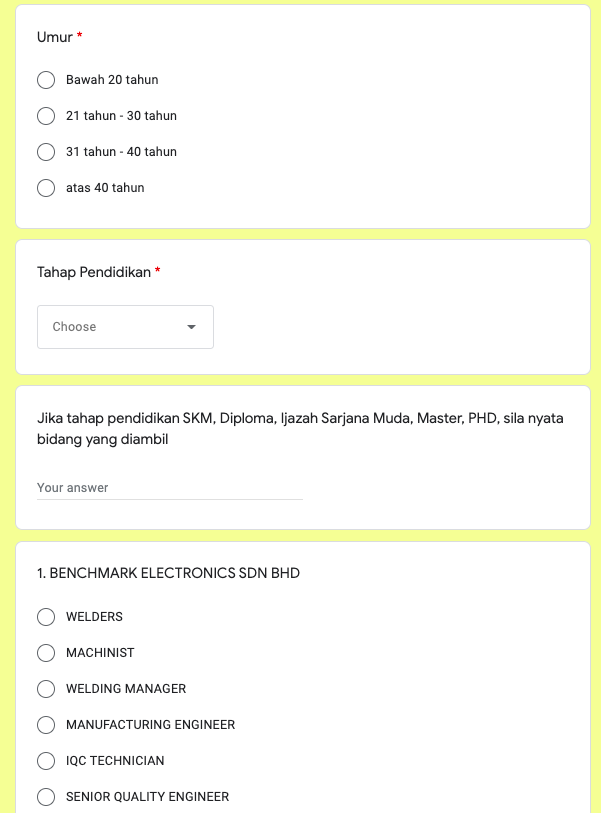The image size is (601, 813).
Task: Click the 'MACHINIST' label text
Action: (x=100, y=653)
